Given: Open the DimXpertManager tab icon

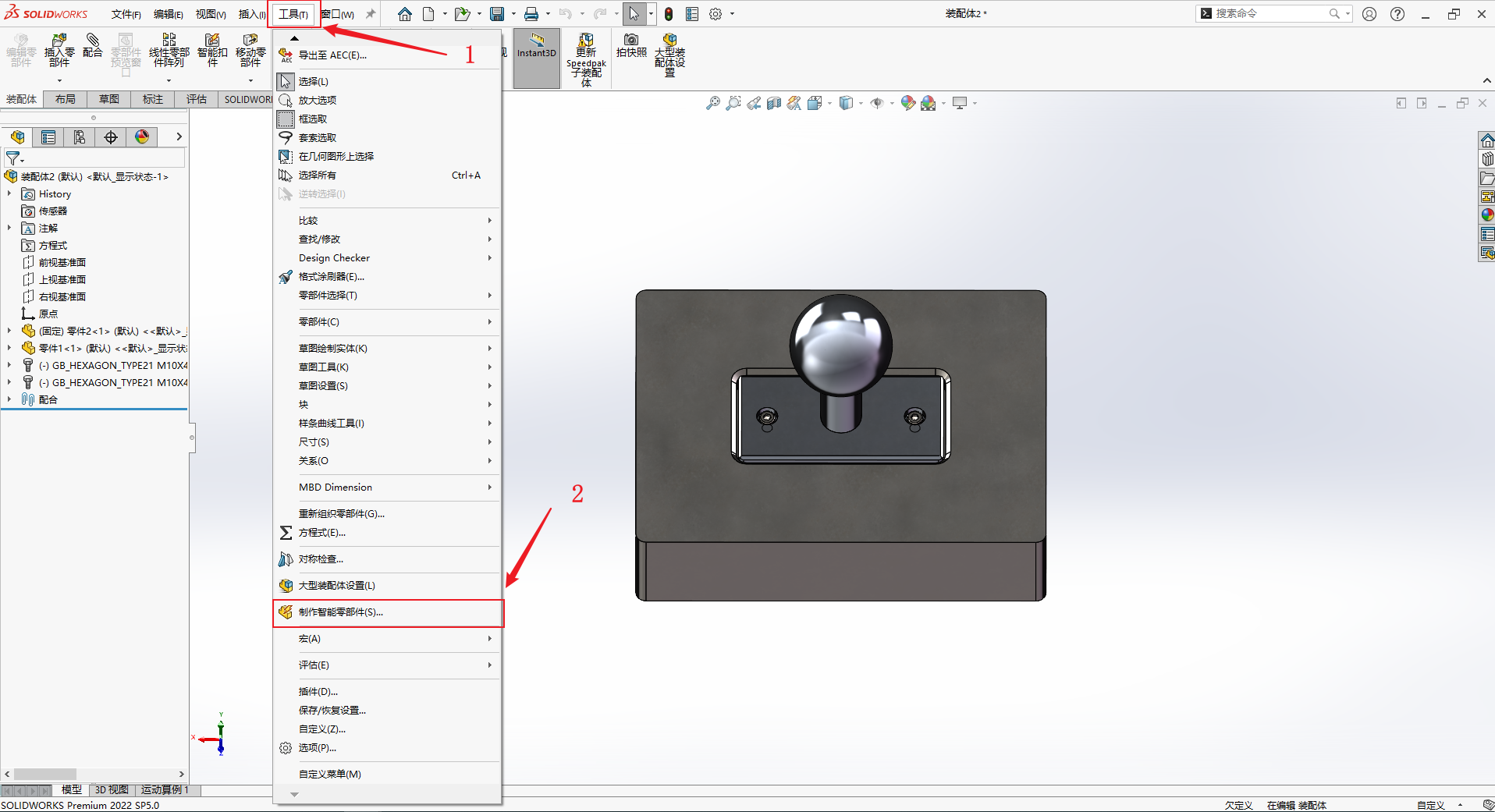Looking at the screenshot, I should point(111,137).
